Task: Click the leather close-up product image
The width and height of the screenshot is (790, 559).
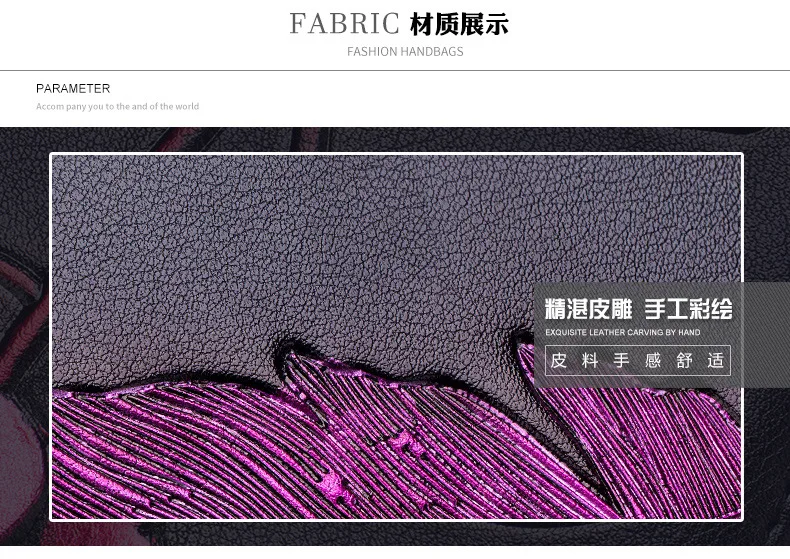Action: tap(397, 336)
